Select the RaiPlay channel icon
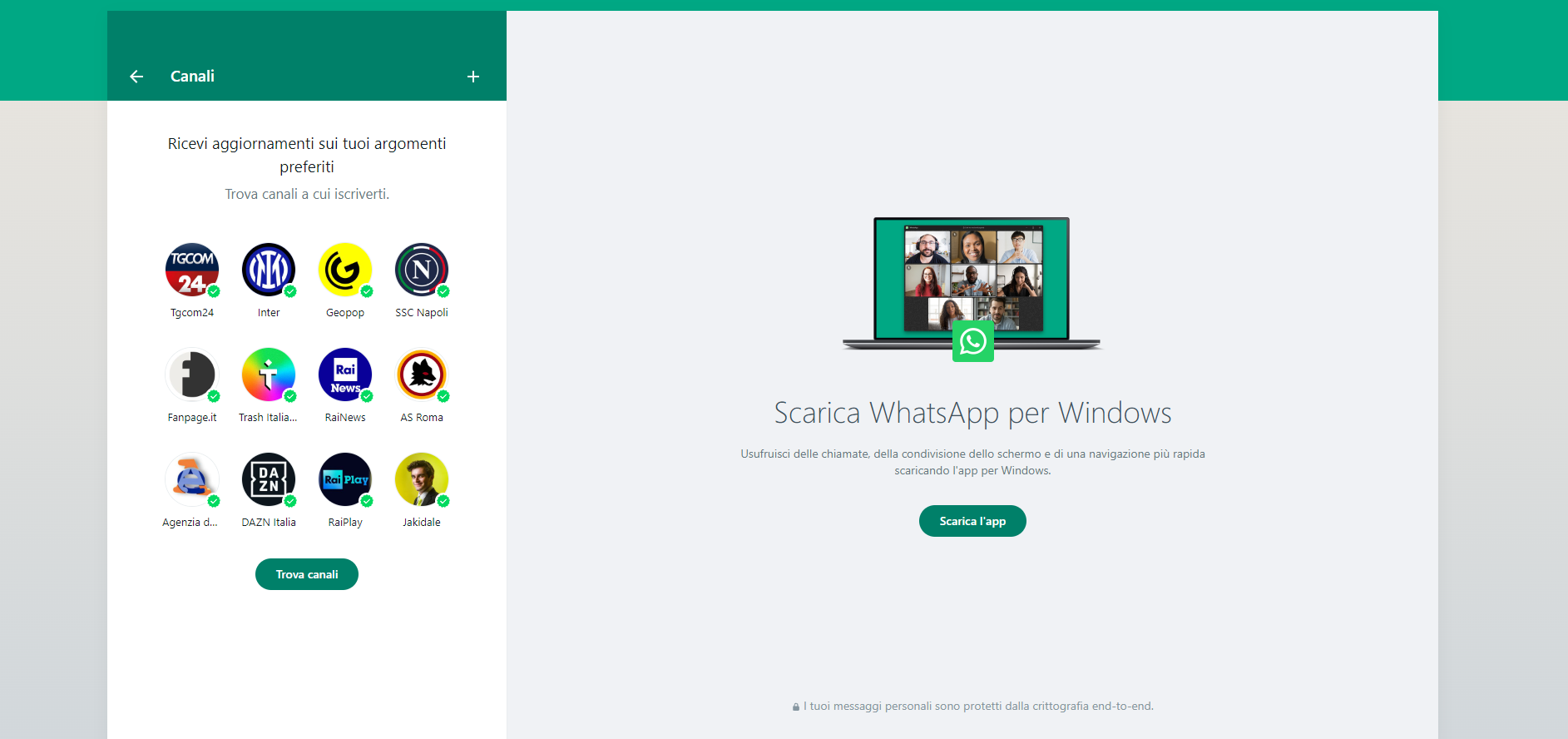The image size is (1568, 739). tap(345, 479)
